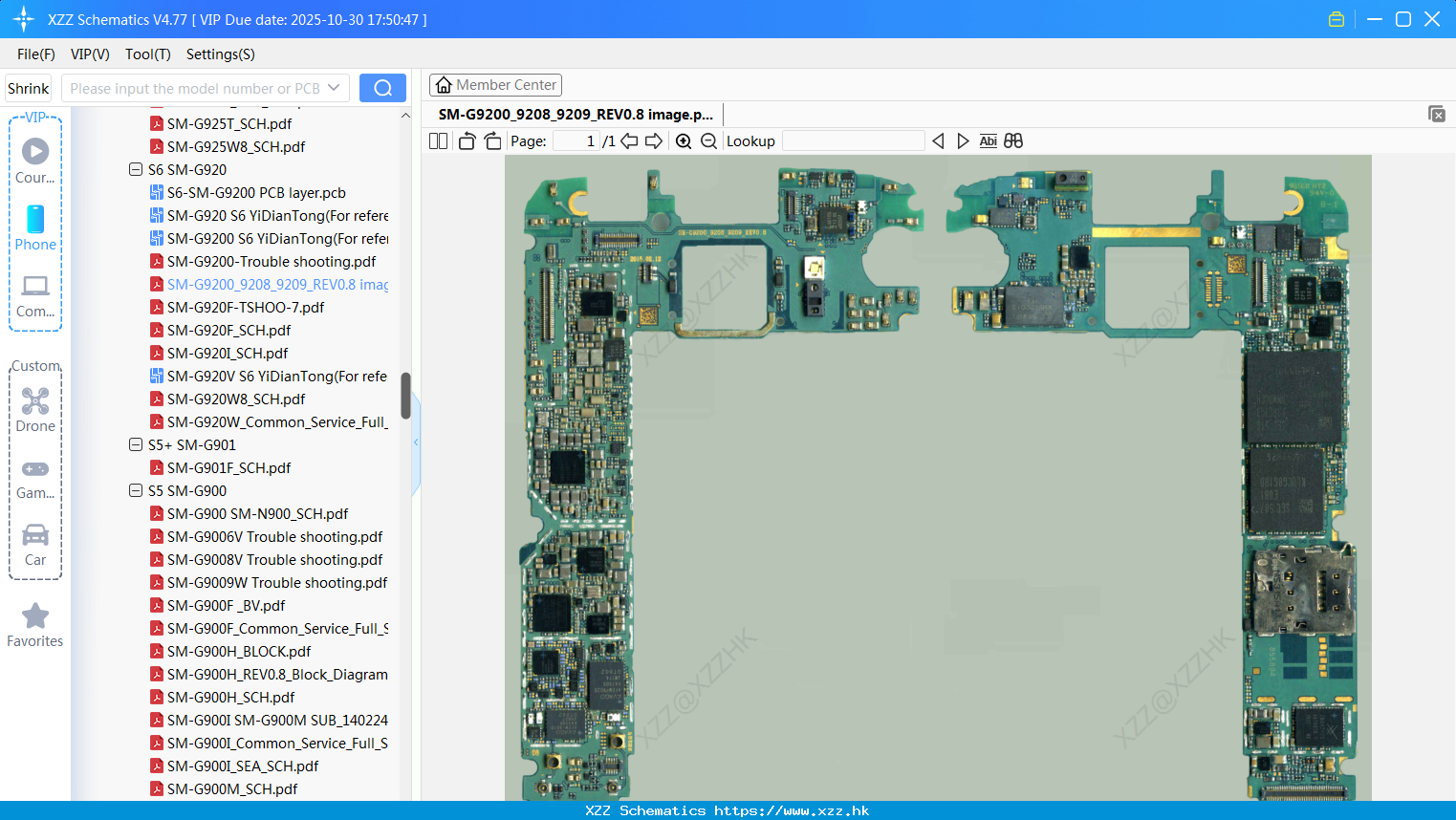Open SM-G900M_SCH.pdf
Screen dimensions: 1456x820
232,788
